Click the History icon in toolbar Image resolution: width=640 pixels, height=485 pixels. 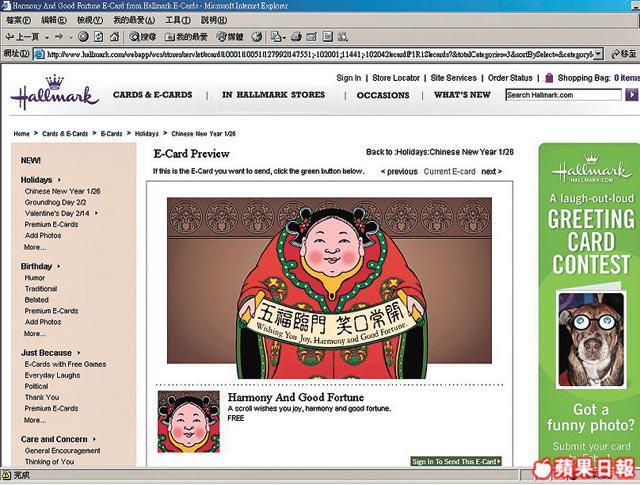pyautogui.click(x=256, y=37)
